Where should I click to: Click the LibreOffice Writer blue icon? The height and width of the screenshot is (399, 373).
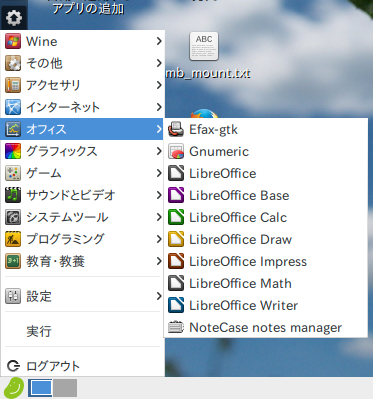(x=176, y=305)
